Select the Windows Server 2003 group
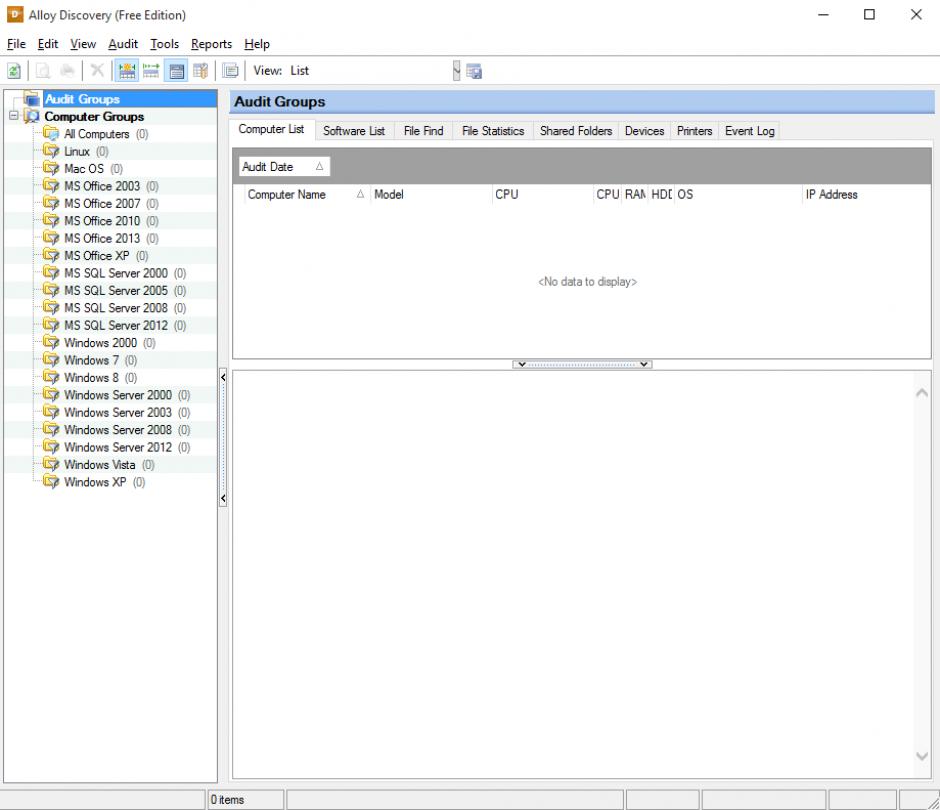Viewport: 940px width, 810px height. coord(118,412)
